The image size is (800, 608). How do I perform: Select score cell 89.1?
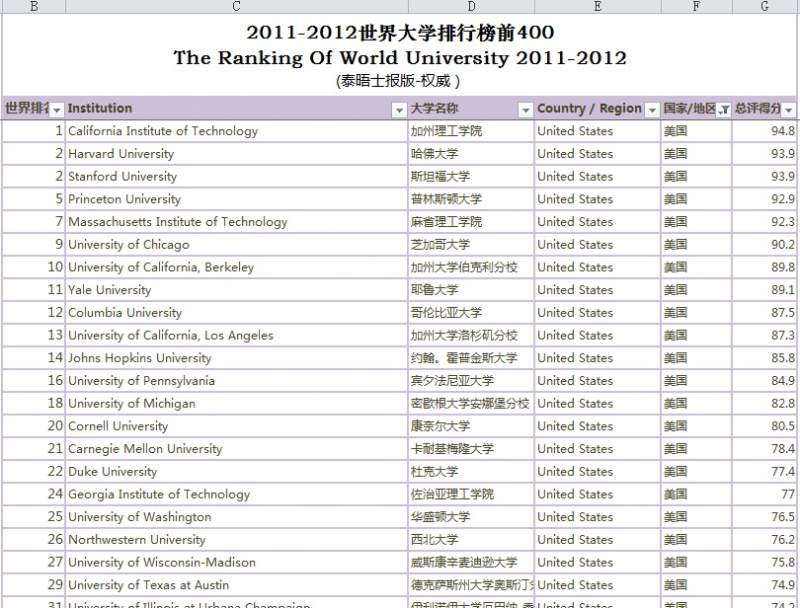point(765,290)
